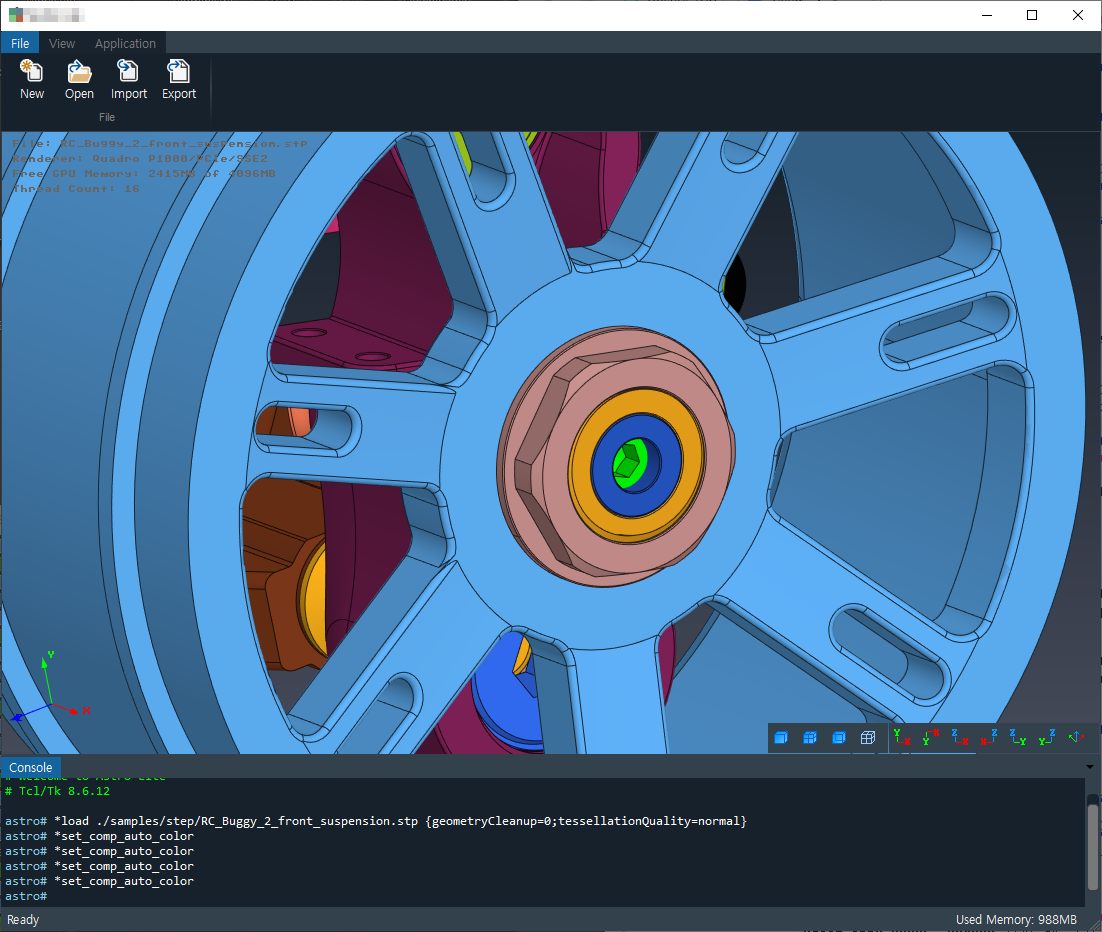Set view to Z-up X-left axis
Viewport: 1102px width, 932px height.
click(x=989, y=737)
